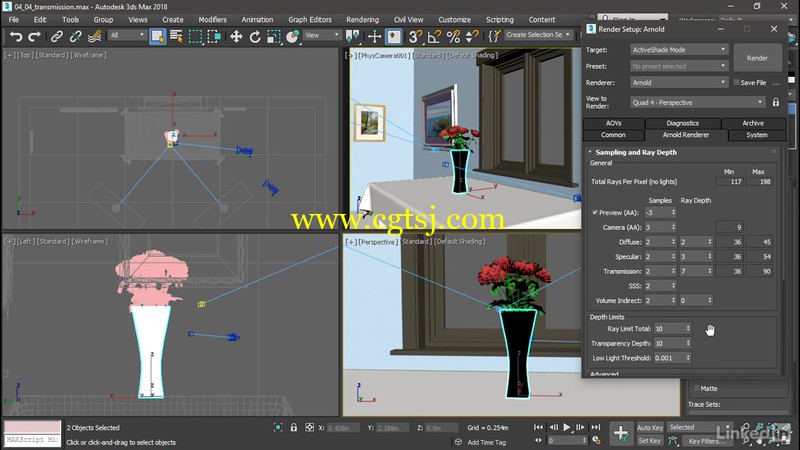Screen dimensions: 800x450
Task: Toggle Set Key mode
Action: [650, 440]
